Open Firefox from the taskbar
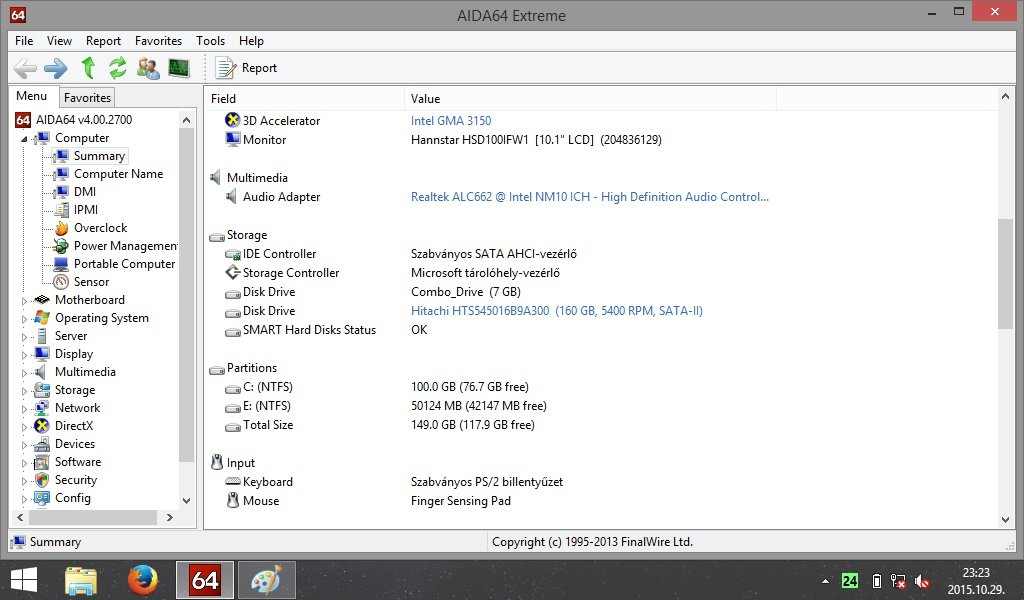Image resolution: width=1024 pixels, height=600 pixels. coord(142,580)
